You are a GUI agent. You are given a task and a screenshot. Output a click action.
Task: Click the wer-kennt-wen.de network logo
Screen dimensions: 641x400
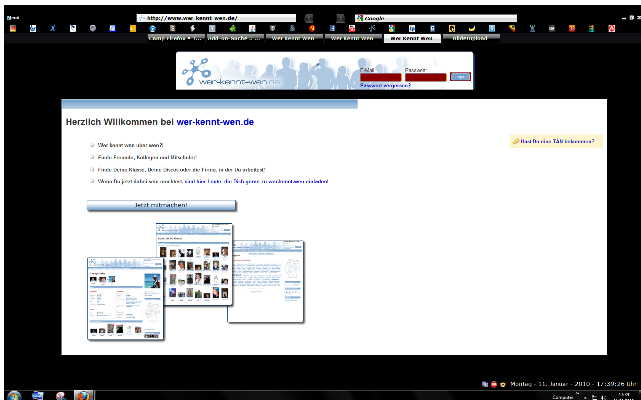tap(196, 71)
